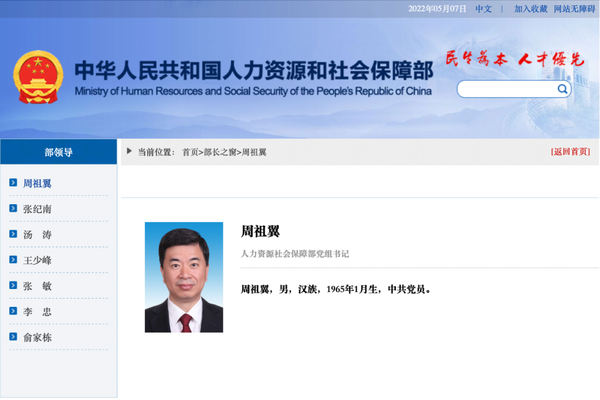Click the national emblem logo
600x400 pixels.
coord(38,77)
